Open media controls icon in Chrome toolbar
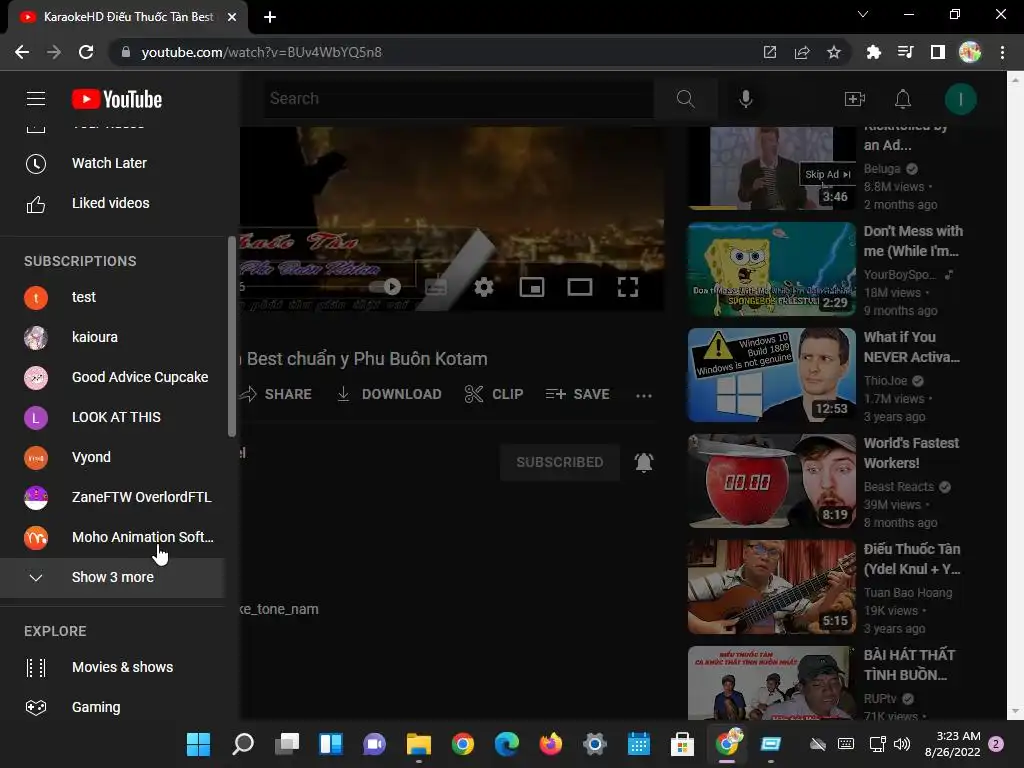This screenshot has width=1024, height=768. point(905,52)
